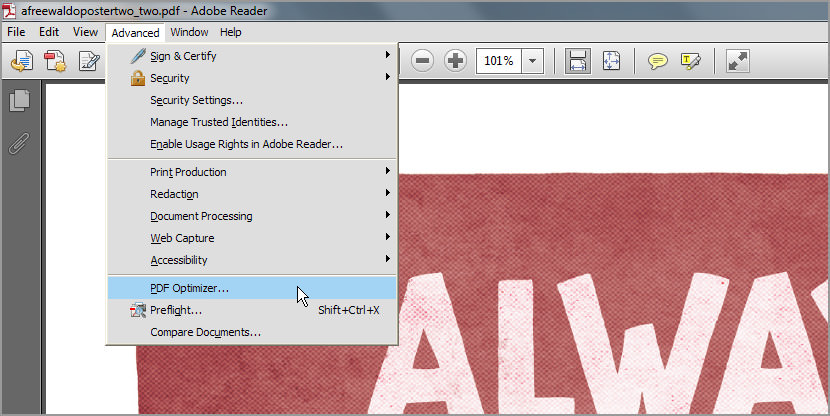Expand the Document Processing submenu arrow
The height and width of the screenshot is (416, 830).
point(387,215)
